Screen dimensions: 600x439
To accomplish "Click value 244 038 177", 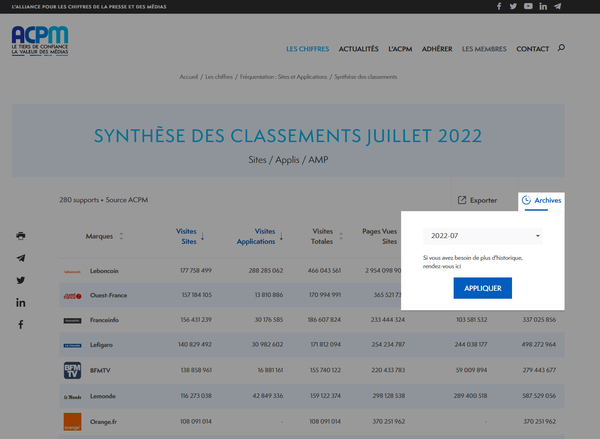I will (x=471, y=344).
